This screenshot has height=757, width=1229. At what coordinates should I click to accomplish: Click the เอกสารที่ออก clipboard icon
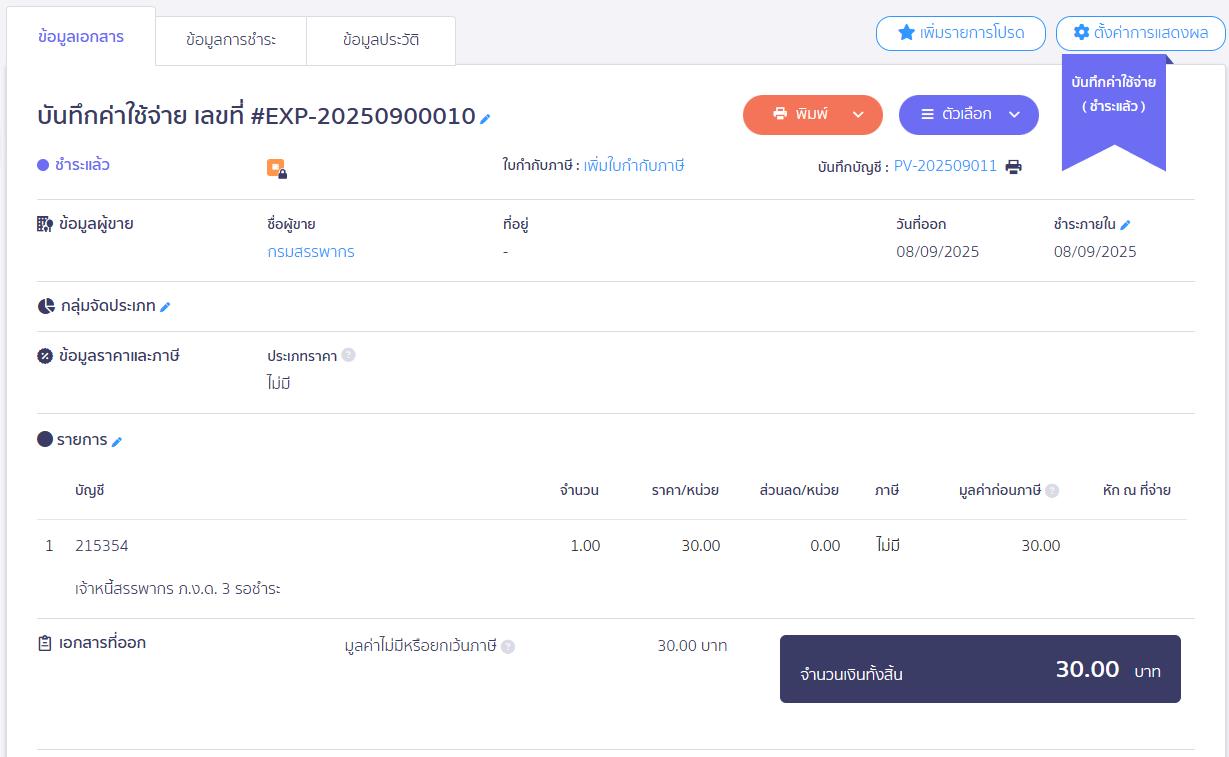point(45,643)
